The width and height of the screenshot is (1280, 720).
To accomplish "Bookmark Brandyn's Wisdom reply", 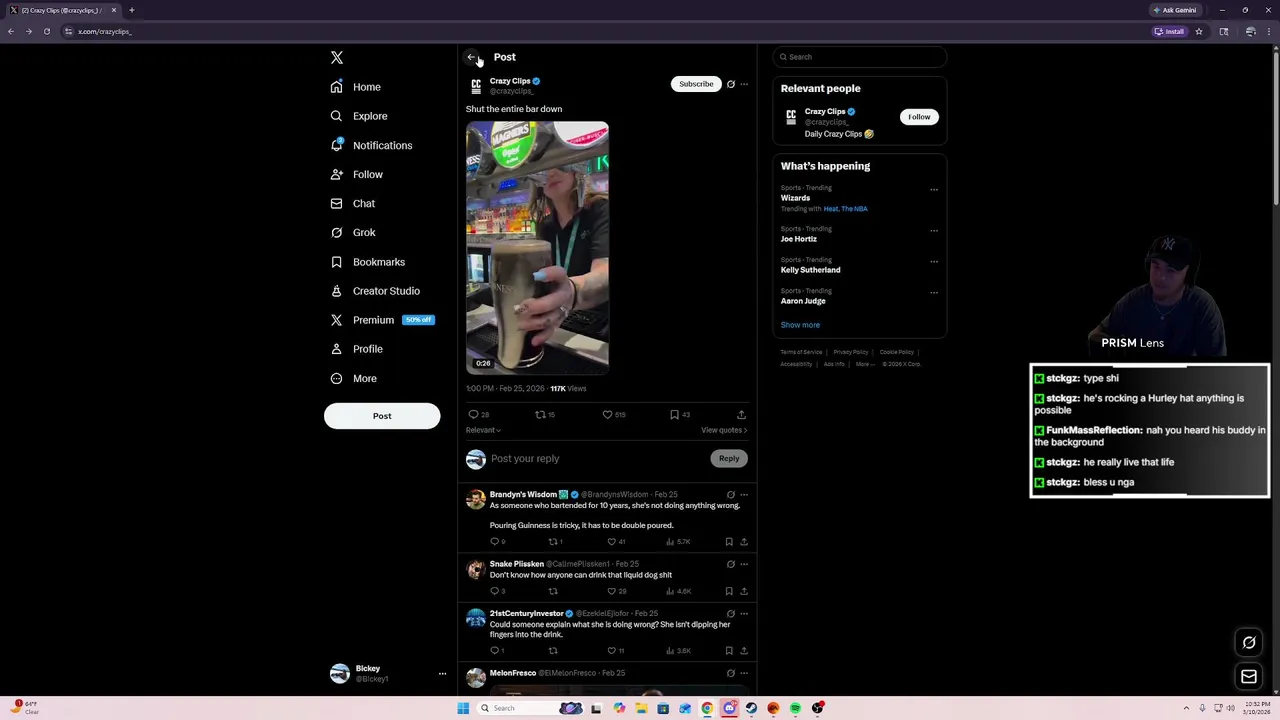I will (729, 542).
